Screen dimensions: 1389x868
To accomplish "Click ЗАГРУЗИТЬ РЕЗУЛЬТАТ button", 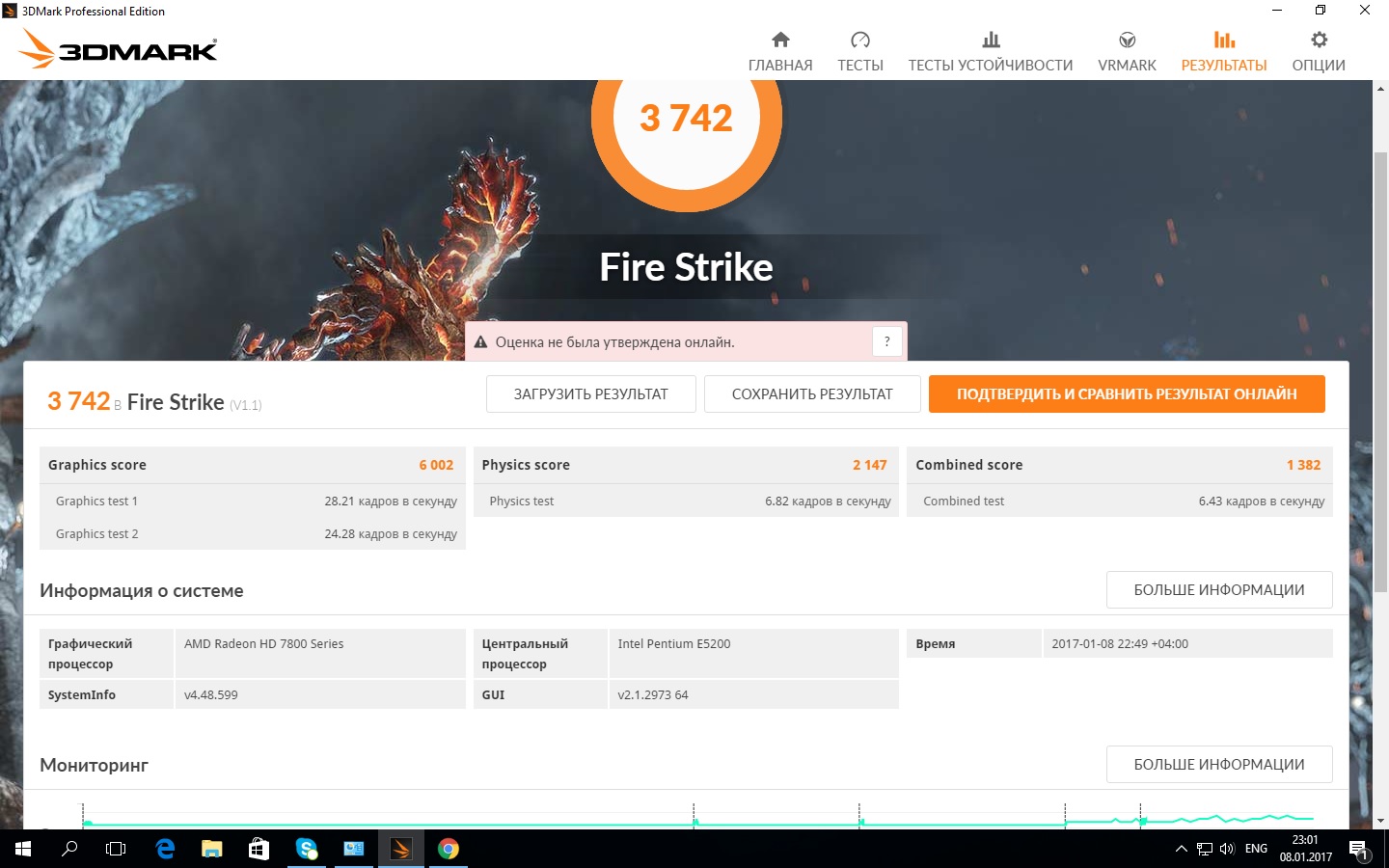I will (591, 393).
